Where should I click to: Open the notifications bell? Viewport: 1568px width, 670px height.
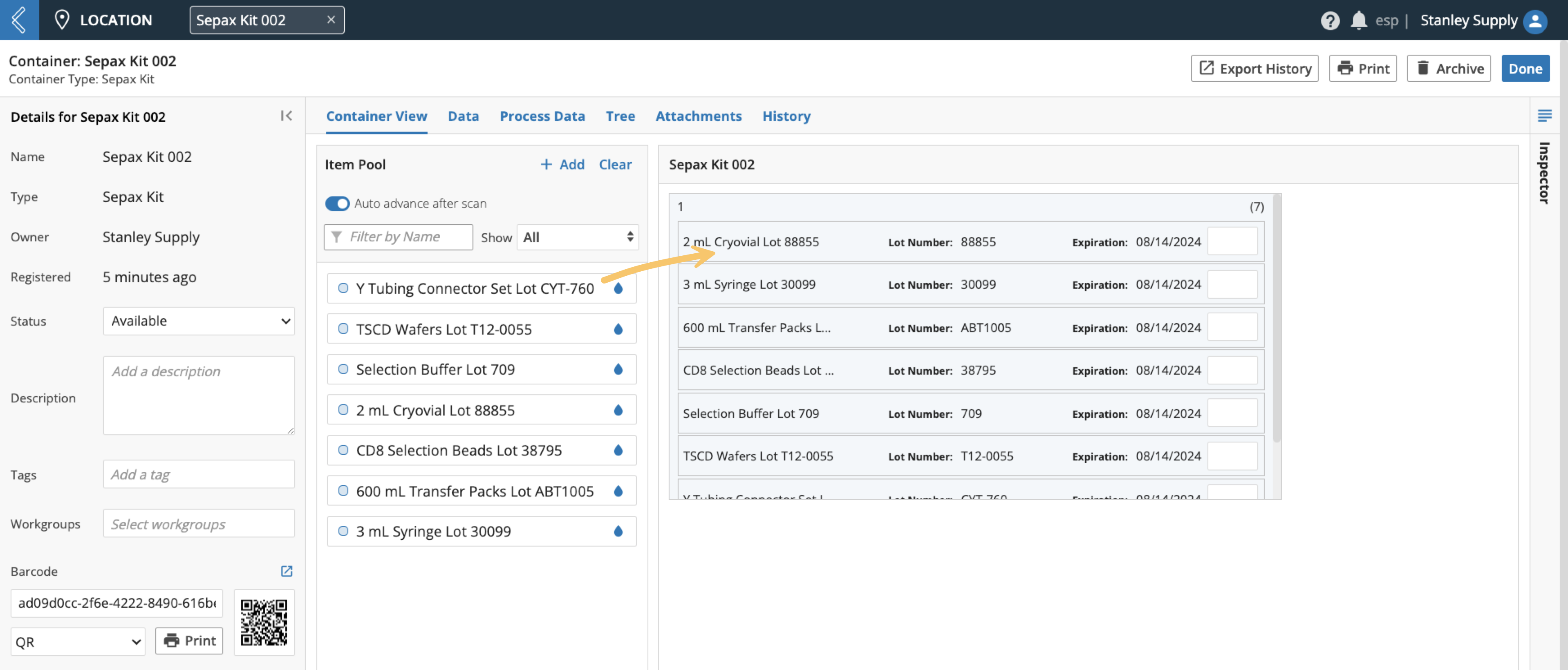[x=1359, y=20]
